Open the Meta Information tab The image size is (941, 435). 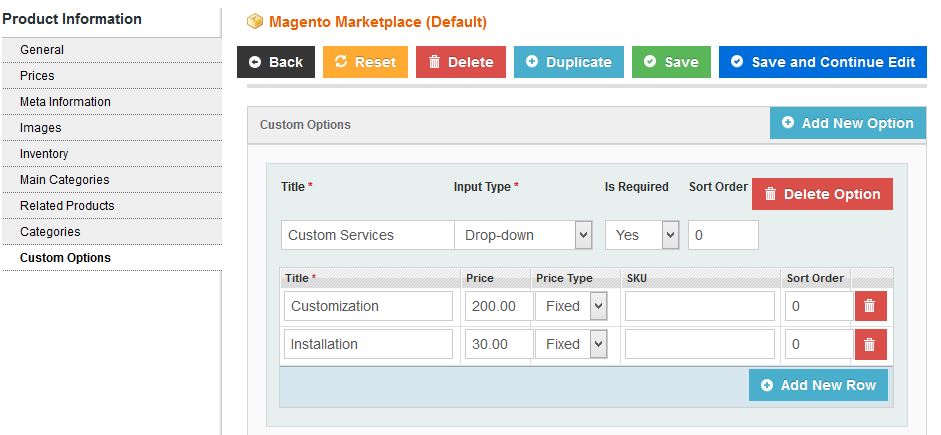click(112, 102)
